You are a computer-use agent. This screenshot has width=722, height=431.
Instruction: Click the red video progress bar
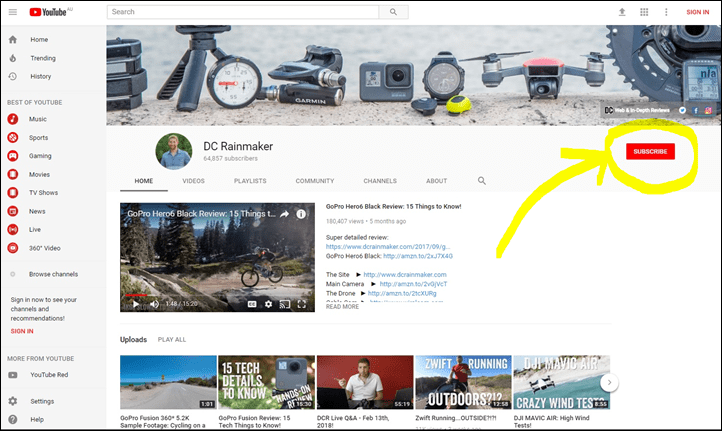[136, 295]
